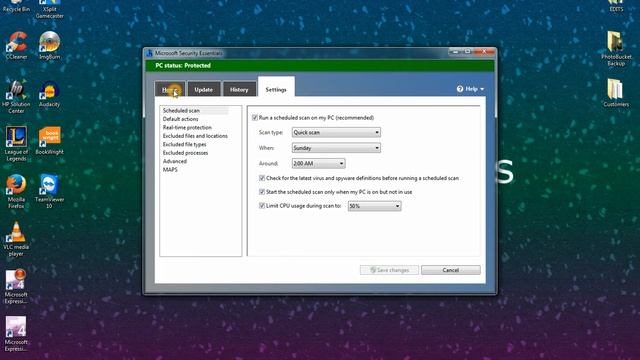
Task: Launch XSplit Gamecaster from desktop
Action: pos(49,9)
